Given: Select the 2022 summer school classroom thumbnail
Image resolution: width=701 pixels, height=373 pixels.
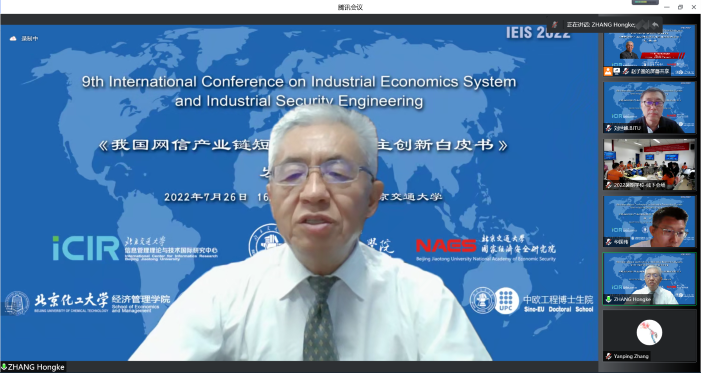Looking at the screenshot, I should (649, 164).
